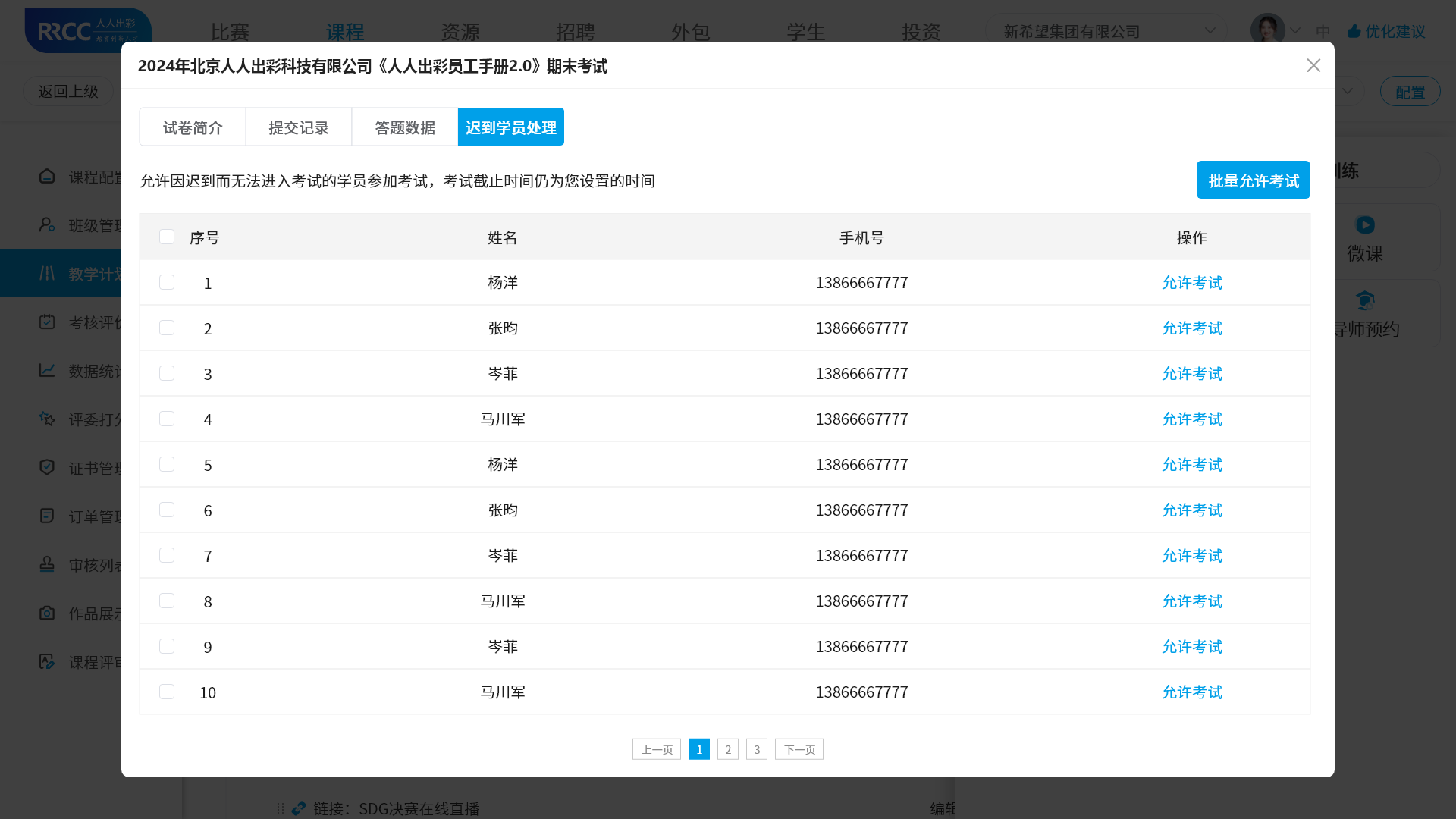Check the box for row 4 马川军
Image resolution: width=1456 pixels, height=819 pixels.
tap(167, 419)
